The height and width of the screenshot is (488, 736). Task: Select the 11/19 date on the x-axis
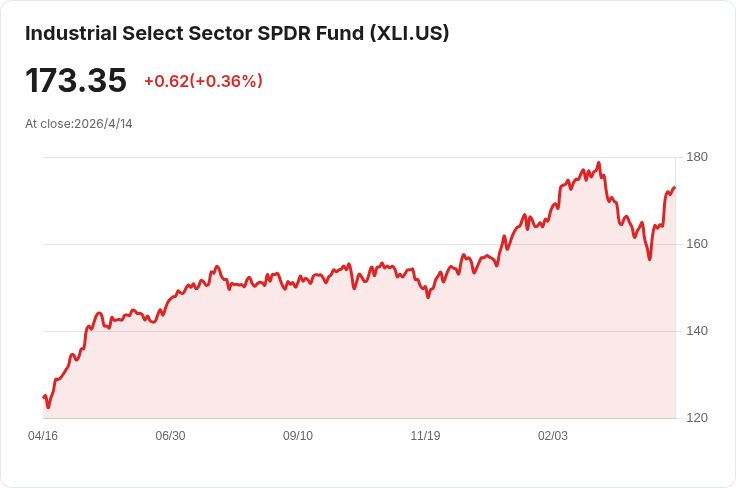(425, 436)
